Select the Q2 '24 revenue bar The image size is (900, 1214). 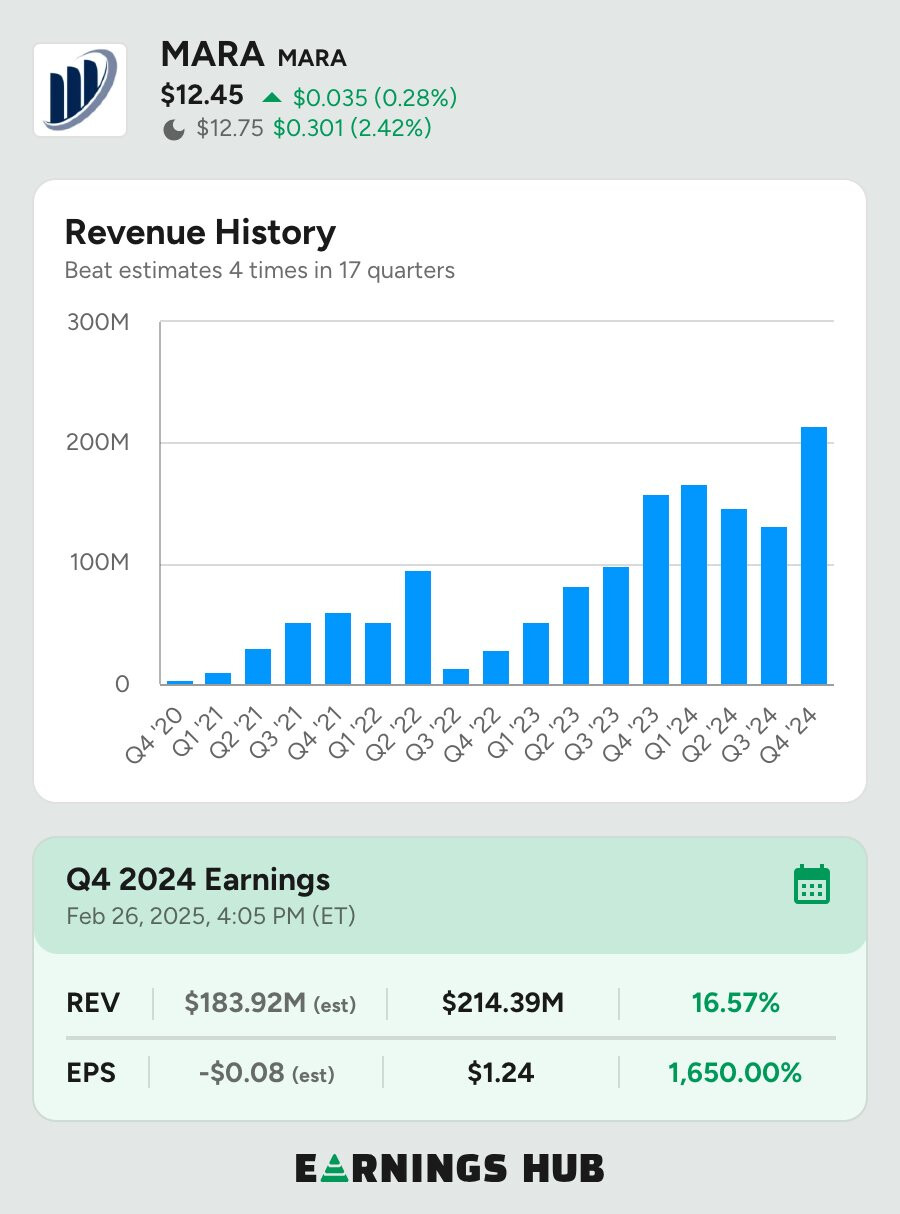click(x=734, y=597)
